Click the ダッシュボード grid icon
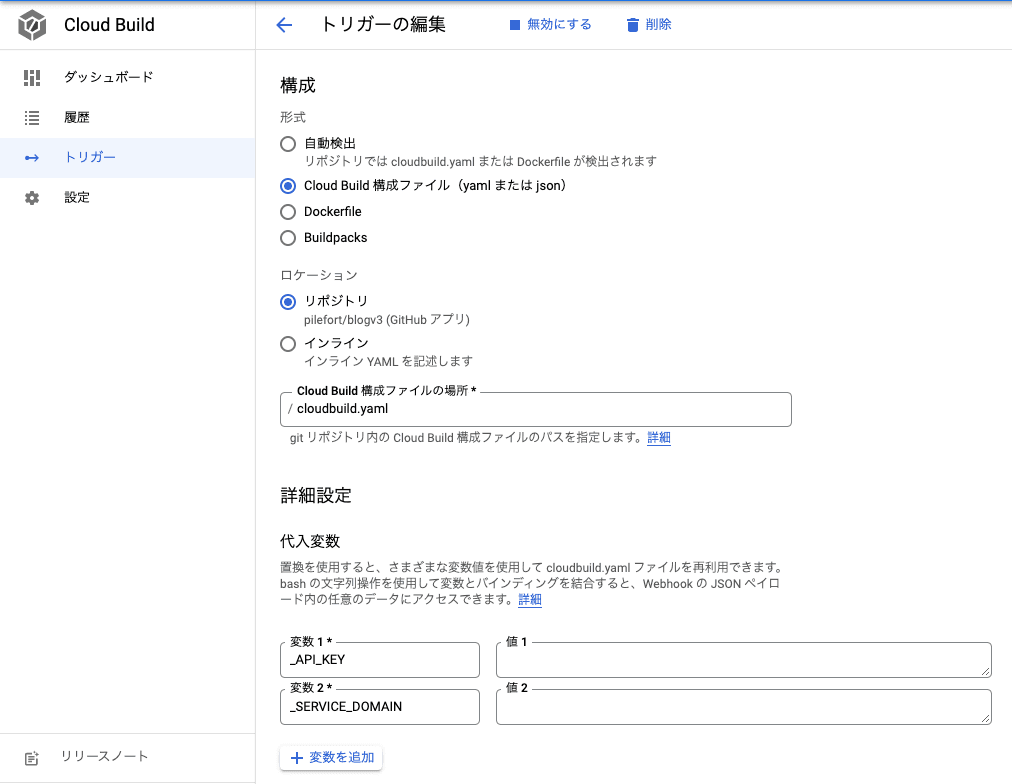The height and width of the screenshot is (784, 1012). pyautogui.click(x=31, y=77)
